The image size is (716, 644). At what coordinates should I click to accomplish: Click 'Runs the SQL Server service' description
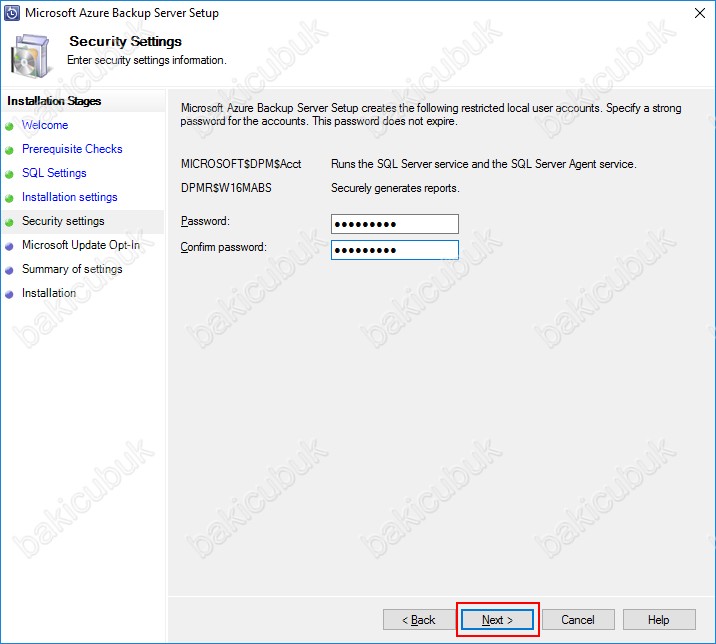tap(484, 164)
